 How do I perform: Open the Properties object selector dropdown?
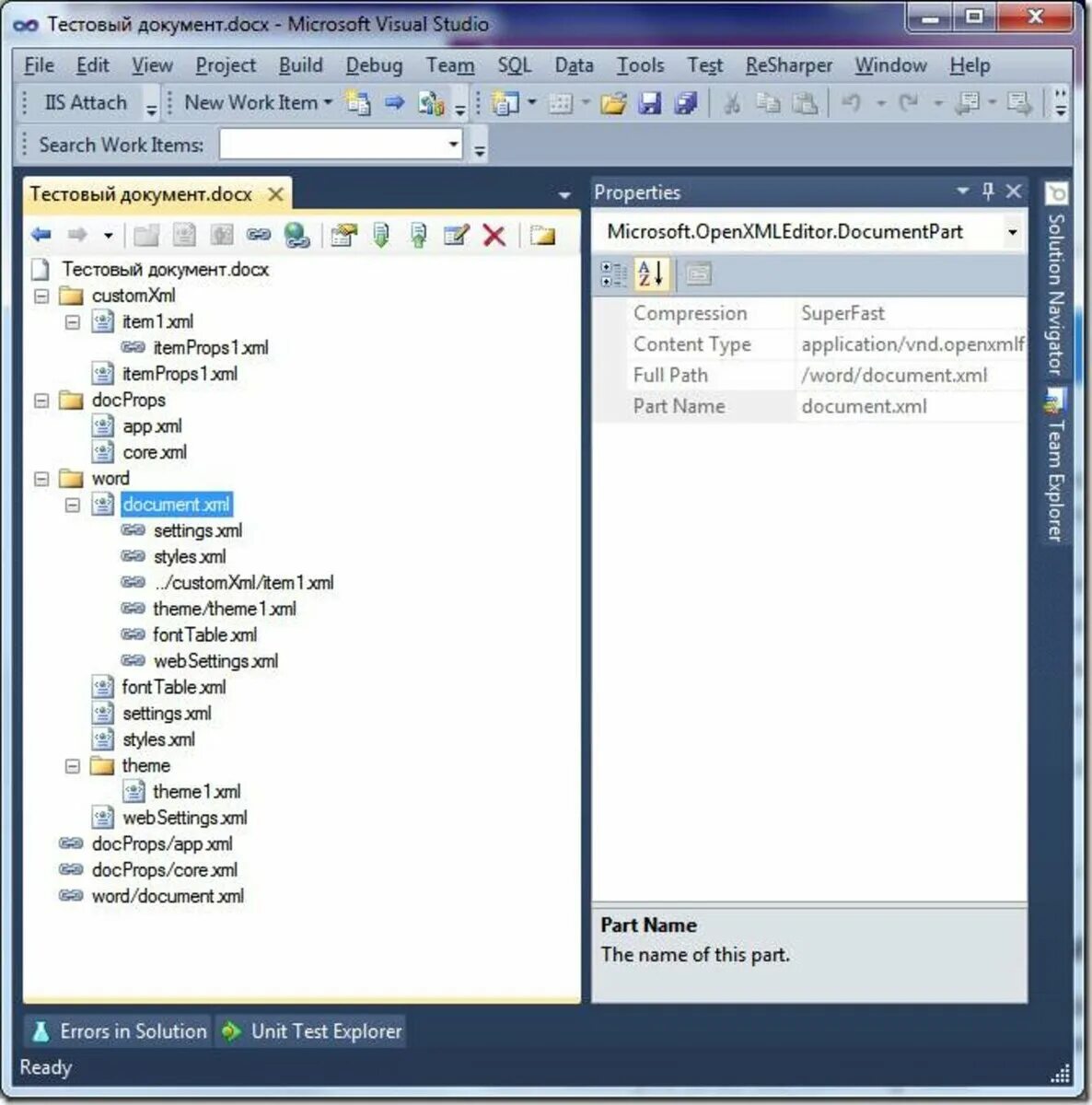coord(1013,232)
